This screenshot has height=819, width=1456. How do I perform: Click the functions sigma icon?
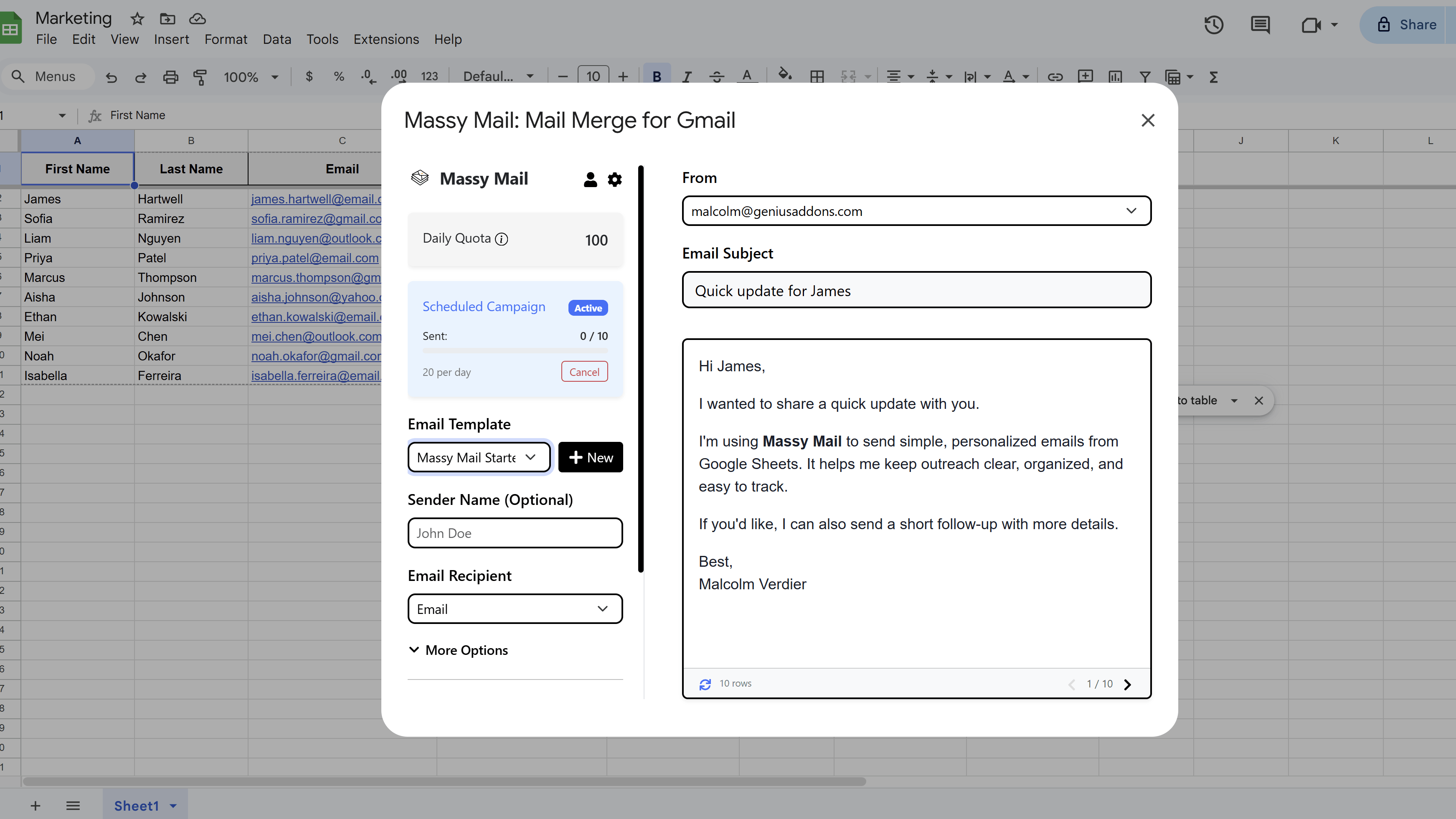click(x=1214, y=77)
